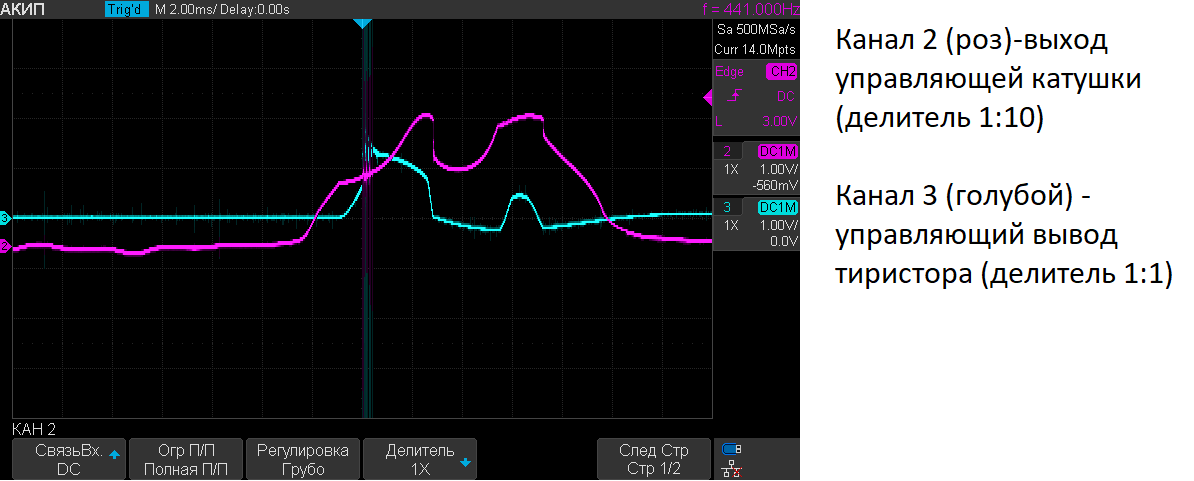Screen dimensions: 1194x481
Task: Go to next page with След Стр
Action: coord(654,459)
